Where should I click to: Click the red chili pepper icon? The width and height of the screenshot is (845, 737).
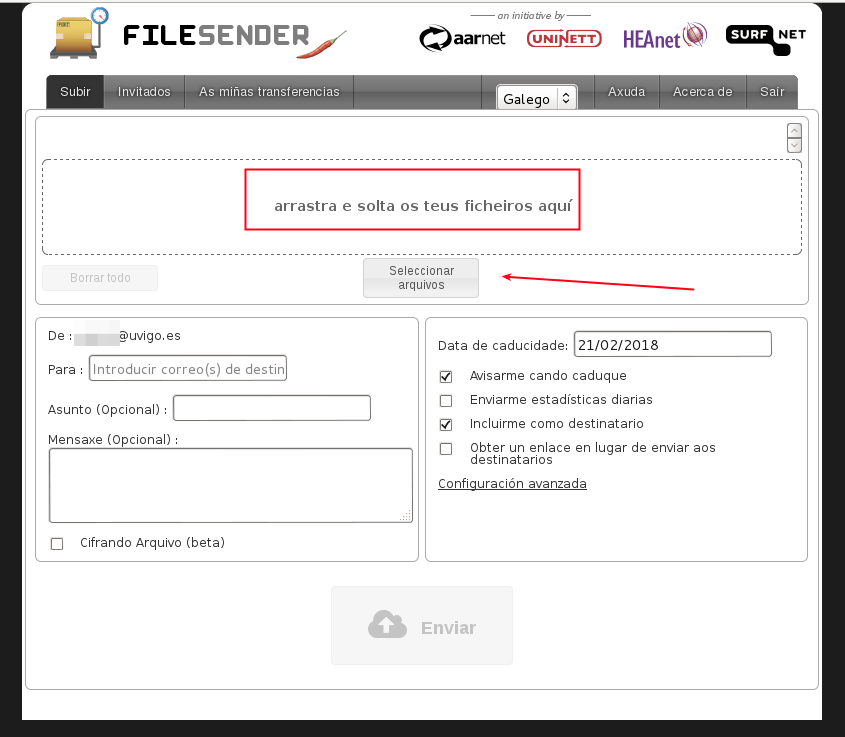pos(322,46)
